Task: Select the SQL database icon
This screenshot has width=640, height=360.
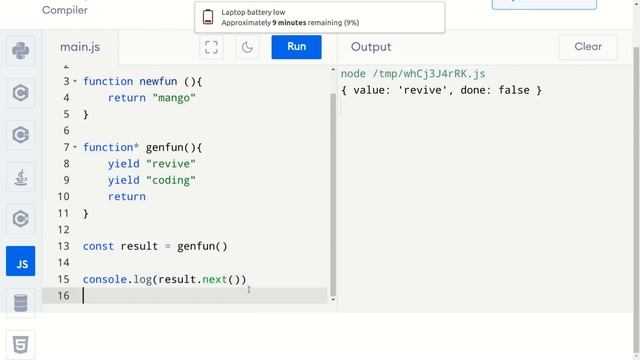Action: pyautogui.click(x=20, y=303)
